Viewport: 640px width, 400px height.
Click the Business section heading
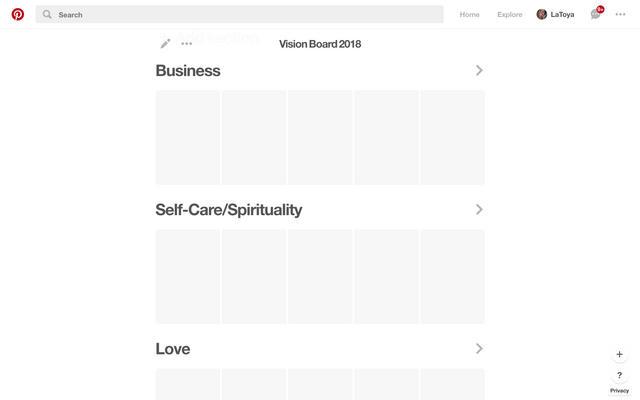tap(188, 71)
